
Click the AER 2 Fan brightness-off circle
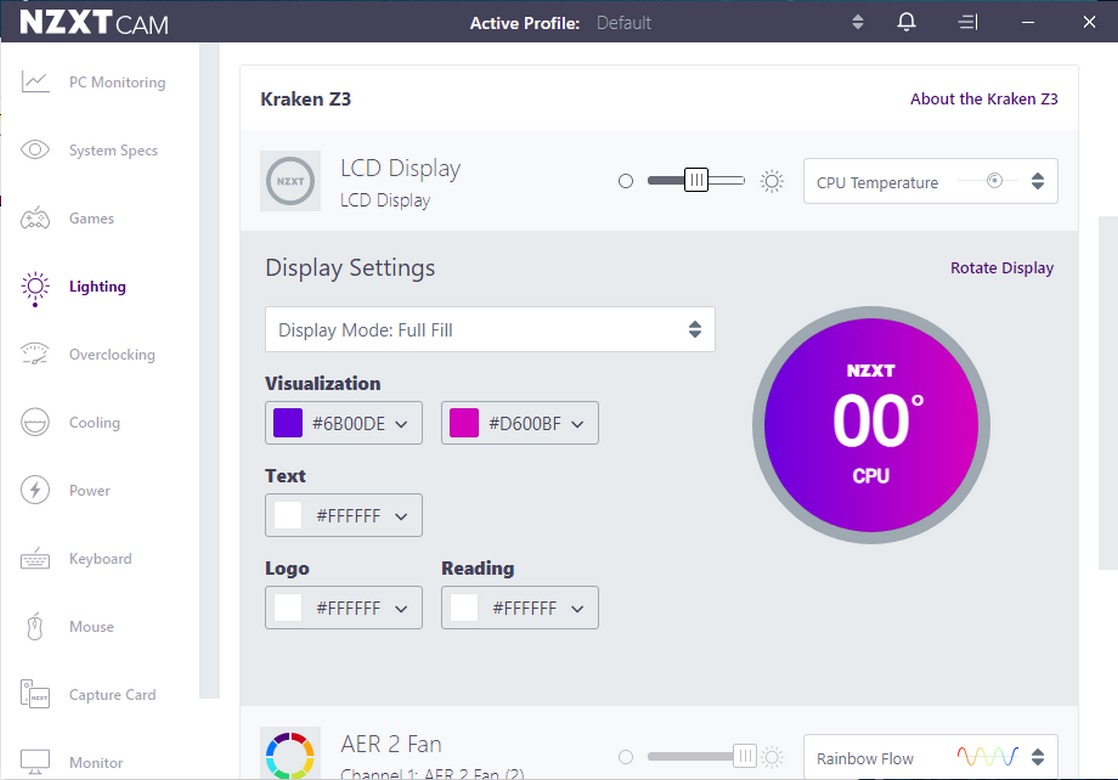[x=626, y=757]
